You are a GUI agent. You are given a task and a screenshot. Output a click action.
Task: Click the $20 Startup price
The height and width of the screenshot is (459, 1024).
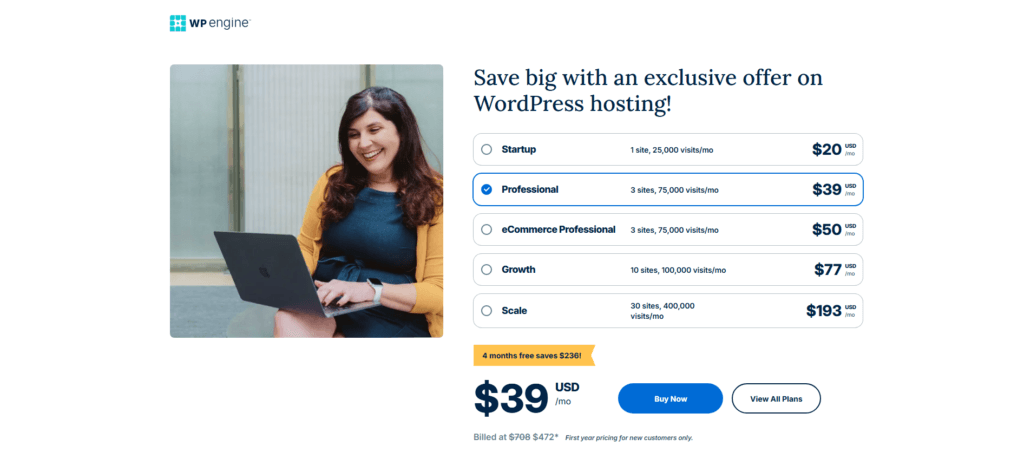tap(834, 150)
